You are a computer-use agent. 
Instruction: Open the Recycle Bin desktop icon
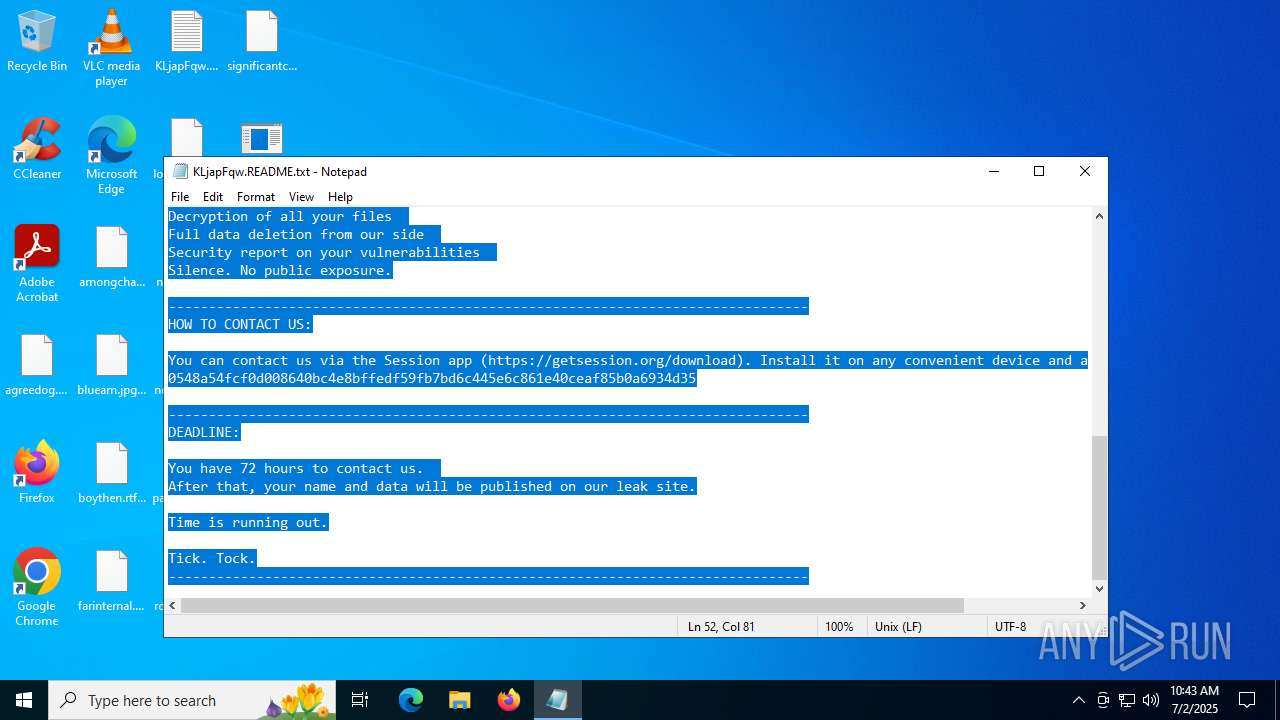37,42
